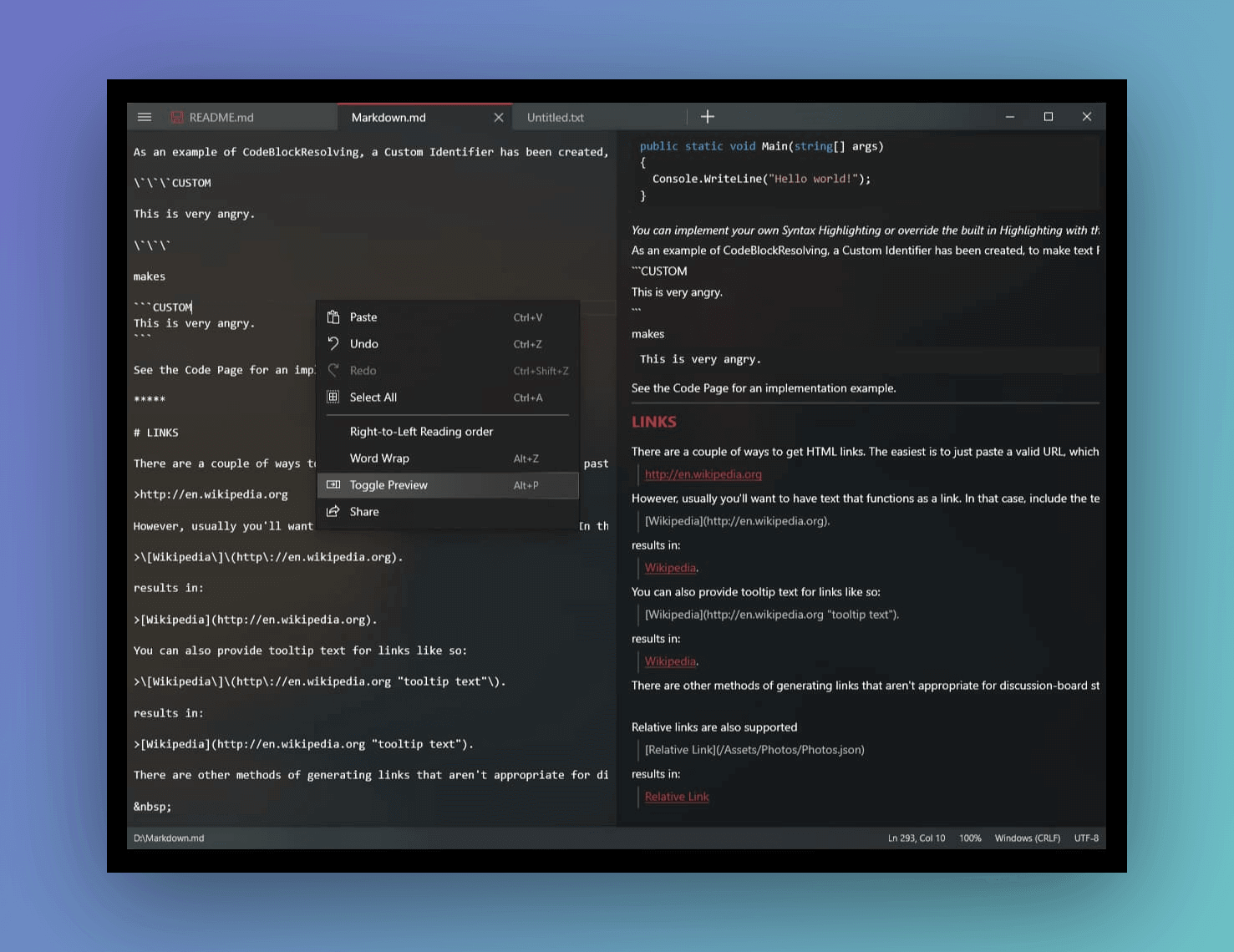Select Share from the context menu
Image resolution: width=1234 pixels, height=952 pixels.
[448, 512]
